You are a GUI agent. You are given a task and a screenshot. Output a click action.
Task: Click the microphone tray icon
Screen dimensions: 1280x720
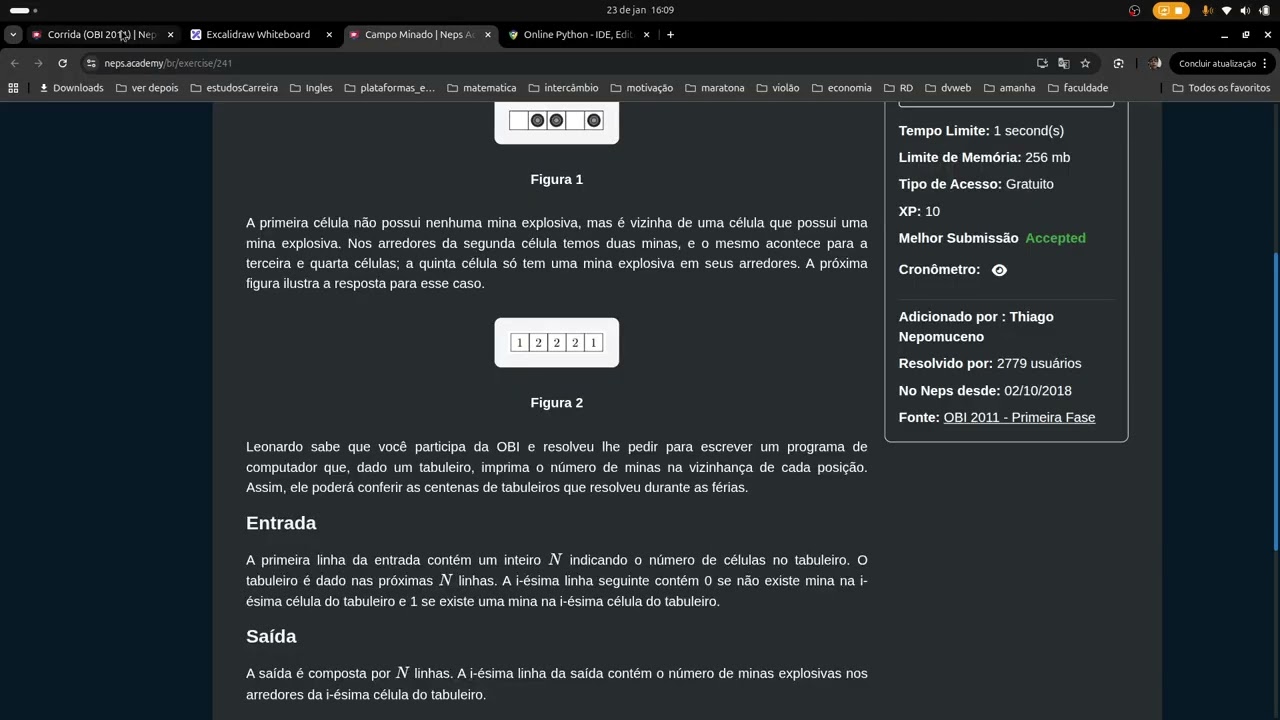coord(1208,10)
